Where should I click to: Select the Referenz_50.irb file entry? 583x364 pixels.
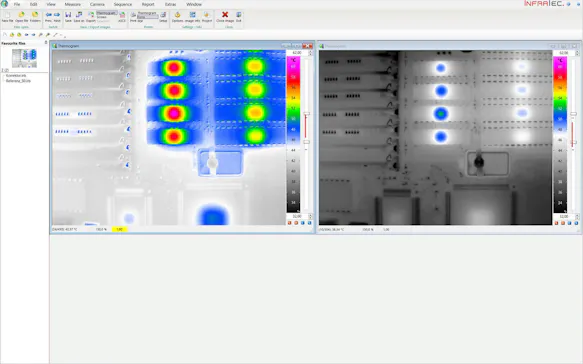point(18,81)
